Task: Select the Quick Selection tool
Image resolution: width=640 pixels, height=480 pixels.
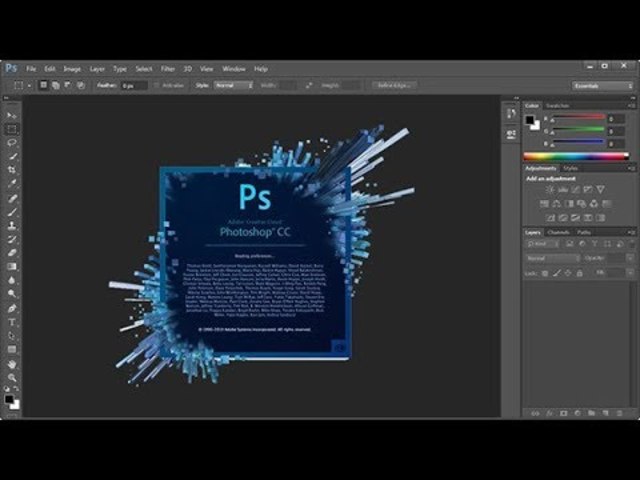Action: [x=12, y=156]
